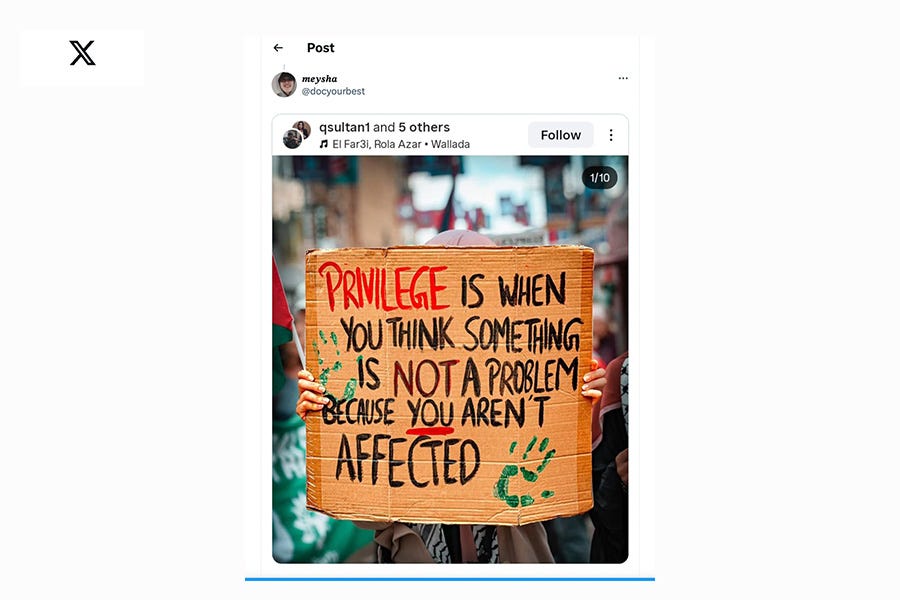Click the Post header title
This screenshot has width=900, height=600.
[x=320, y=48]
